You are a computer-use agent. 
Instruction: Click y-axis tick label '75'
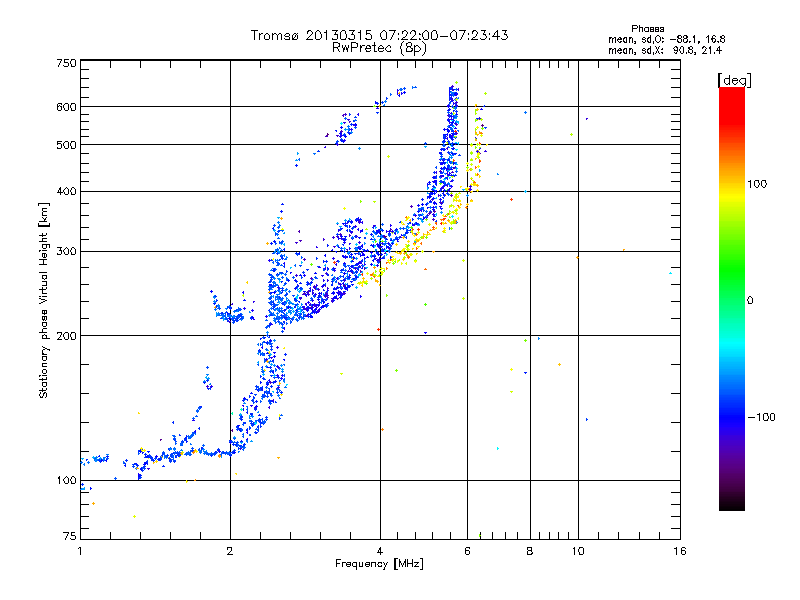click(70, 536)
